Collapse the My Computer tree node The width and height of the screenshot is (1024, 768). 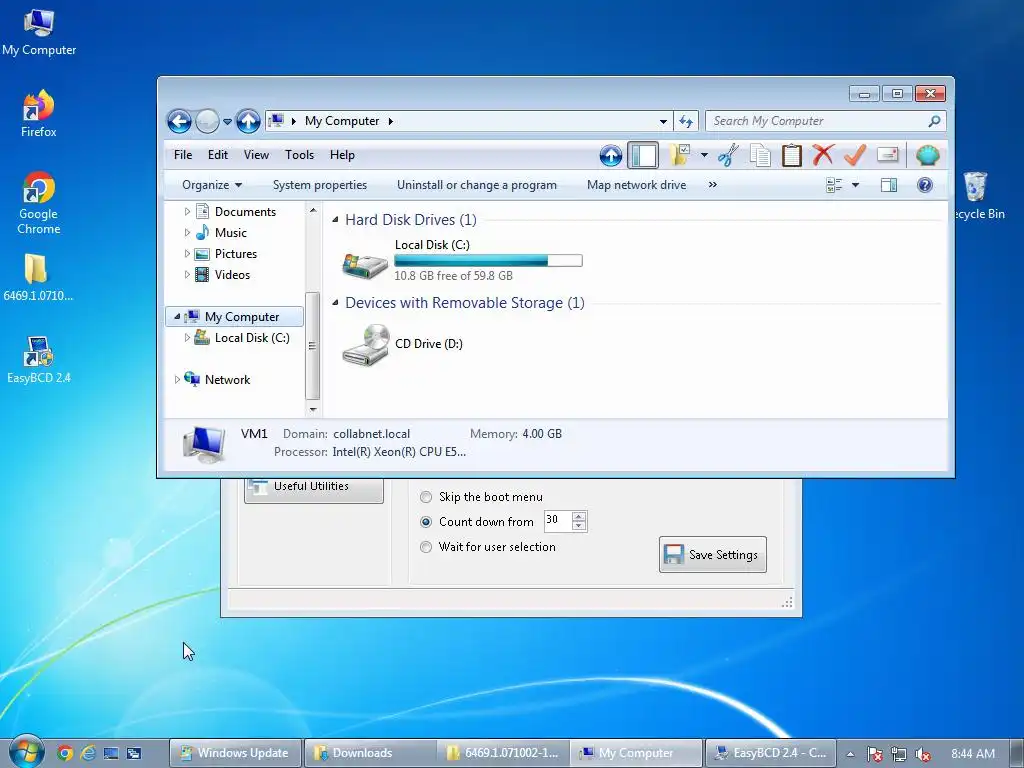(x=177, y=317)
